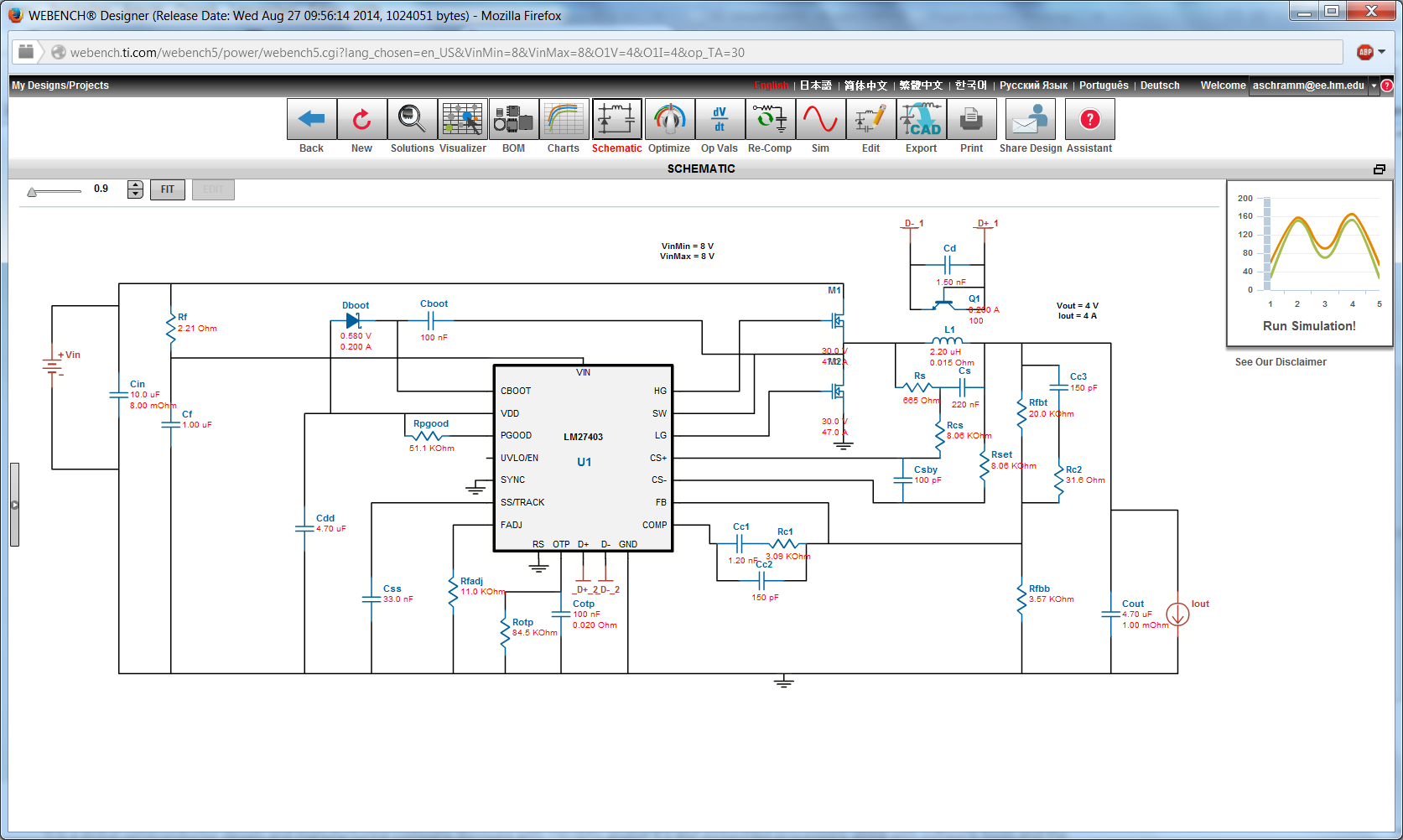The width and height of the screenshot is (1403, 840).
Task: Select the Rc1 resistor label
Action: point(785,531)
